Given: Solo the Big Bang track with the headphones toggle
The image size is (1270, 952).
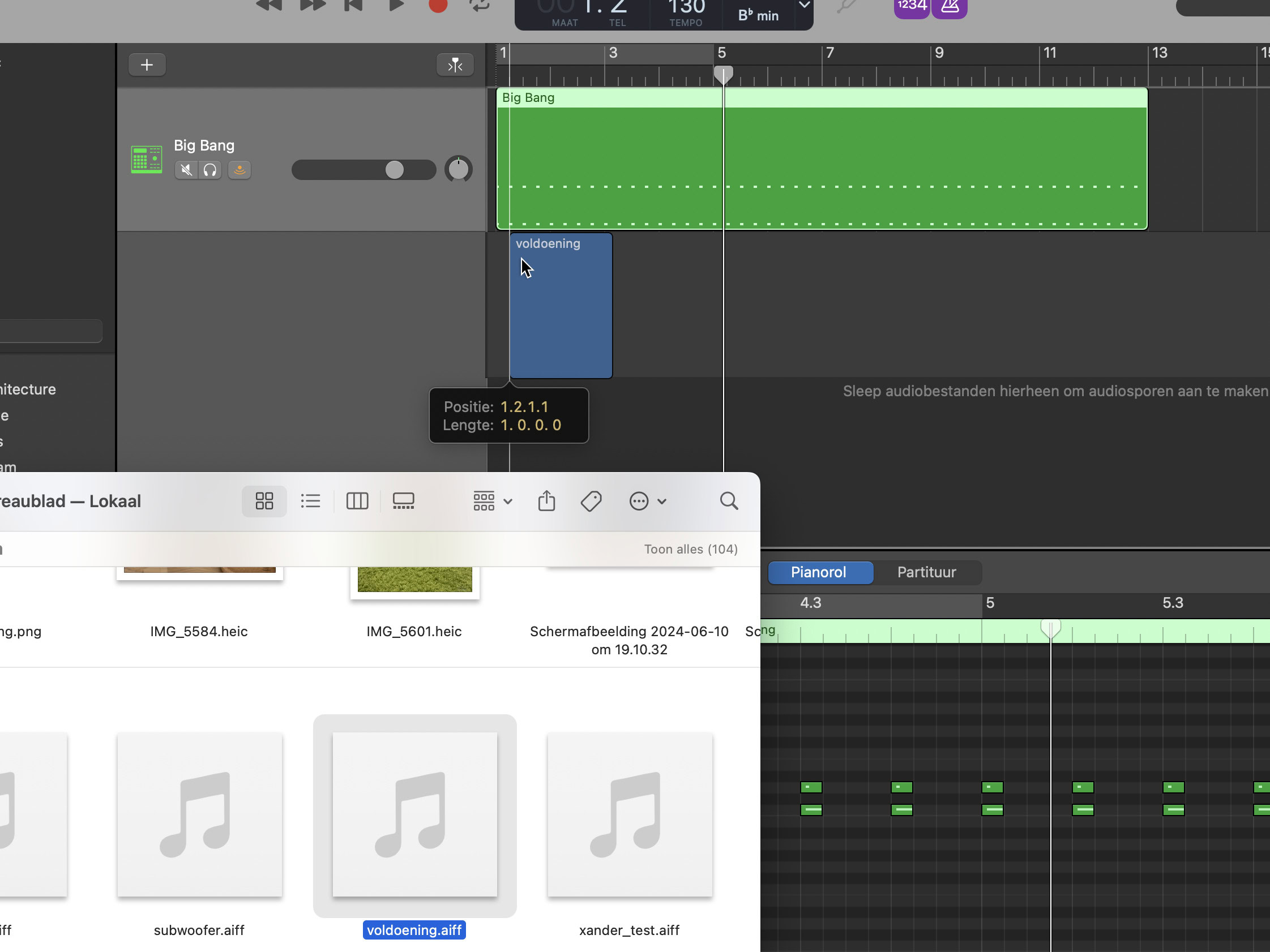Looking at the screenshot, I should pyautogui.click(x=210, y=170).
